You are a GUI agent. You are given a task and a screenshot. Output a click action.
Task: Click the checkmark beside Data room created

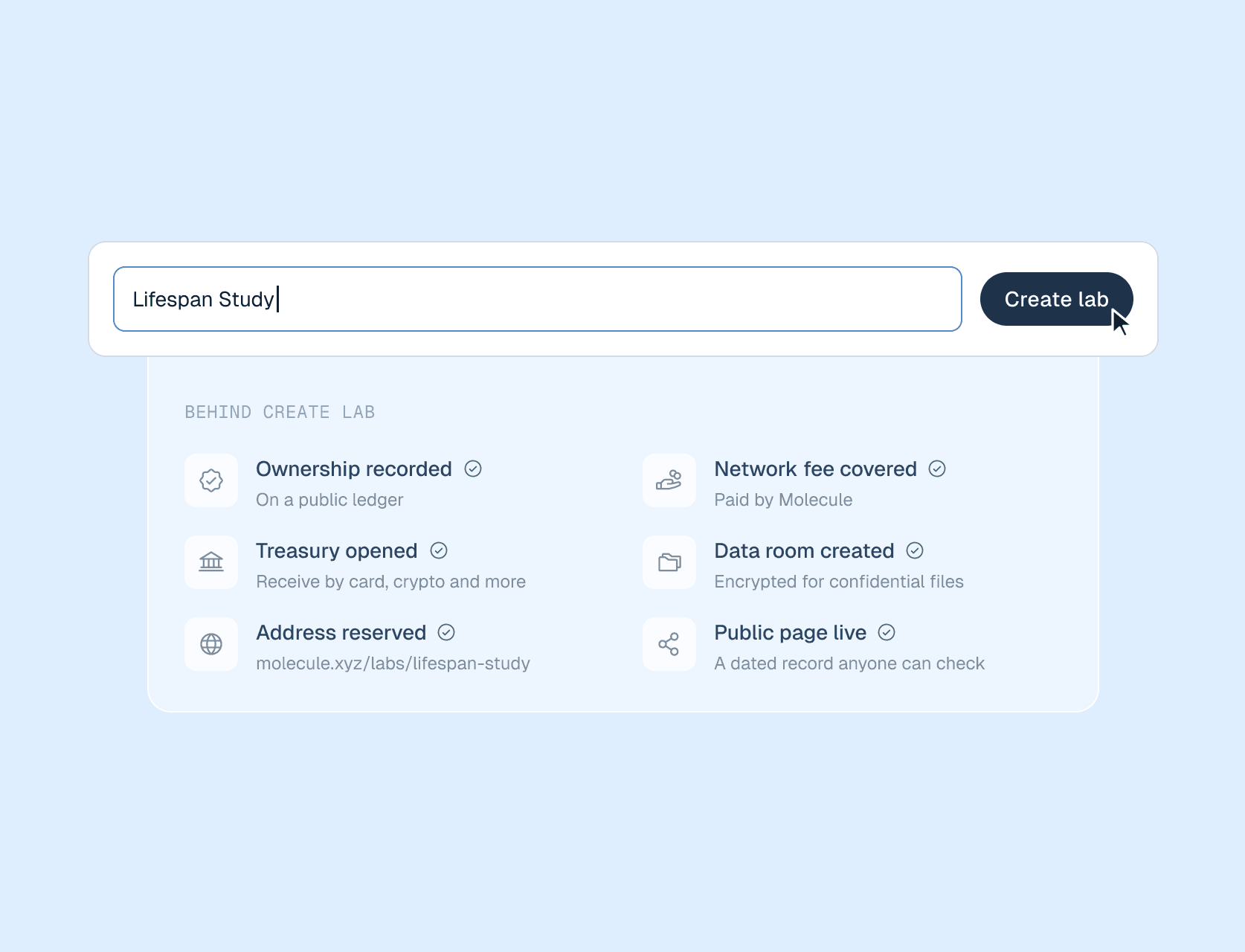tap(915, 550)
